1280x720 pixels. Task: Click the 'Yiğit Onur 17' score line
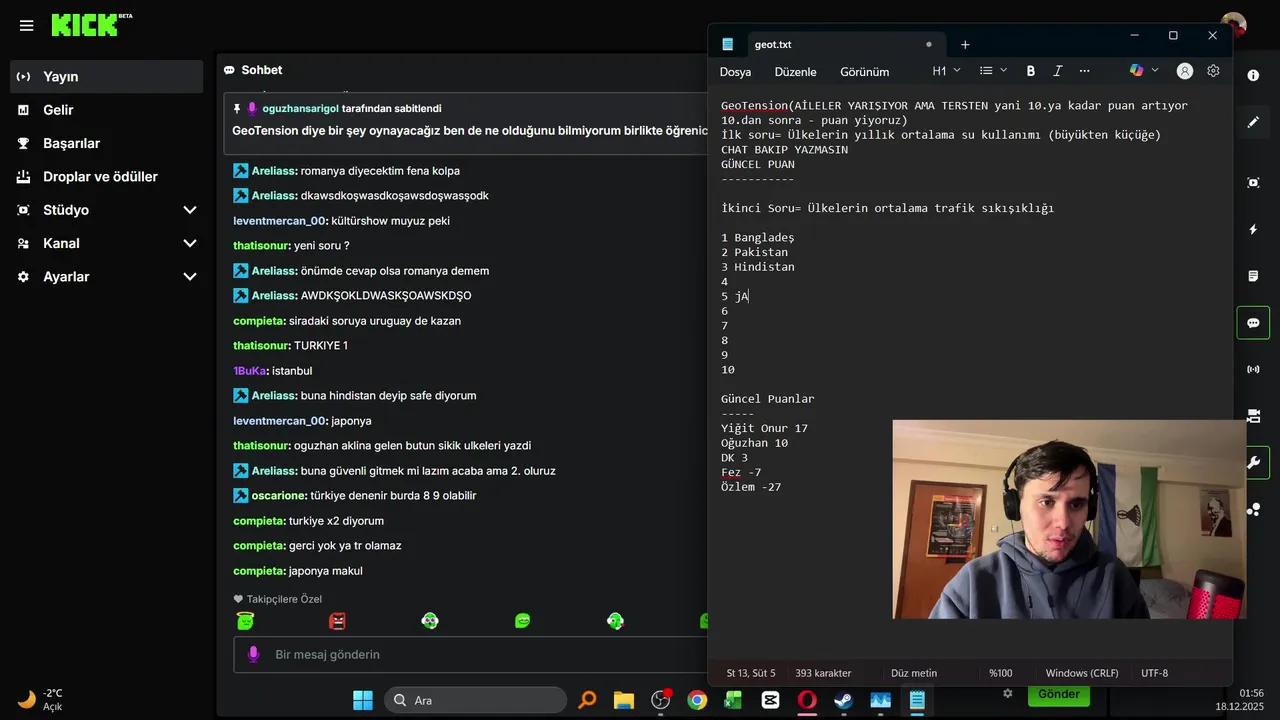point(764,428)
